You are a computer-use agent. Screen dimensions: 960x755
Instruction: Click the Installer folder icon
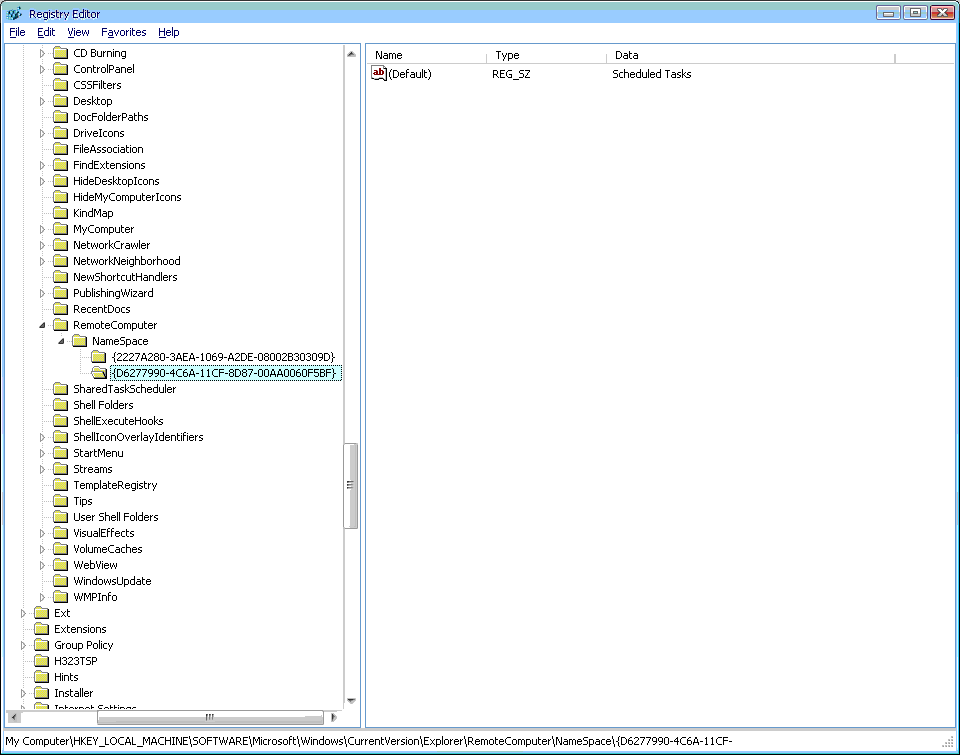click(41, 693)
